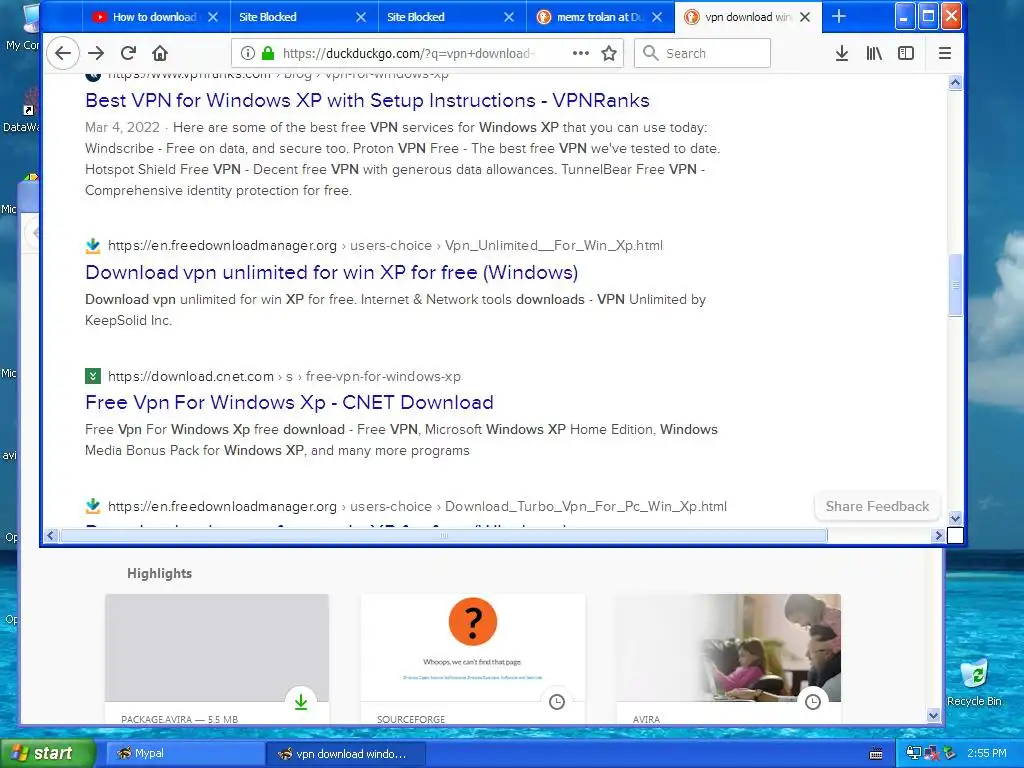The width and height of the screenshot is (1024, 768).
Task: Open SourceForge highlight thumbnail in back window
Action: click(473, 648)
